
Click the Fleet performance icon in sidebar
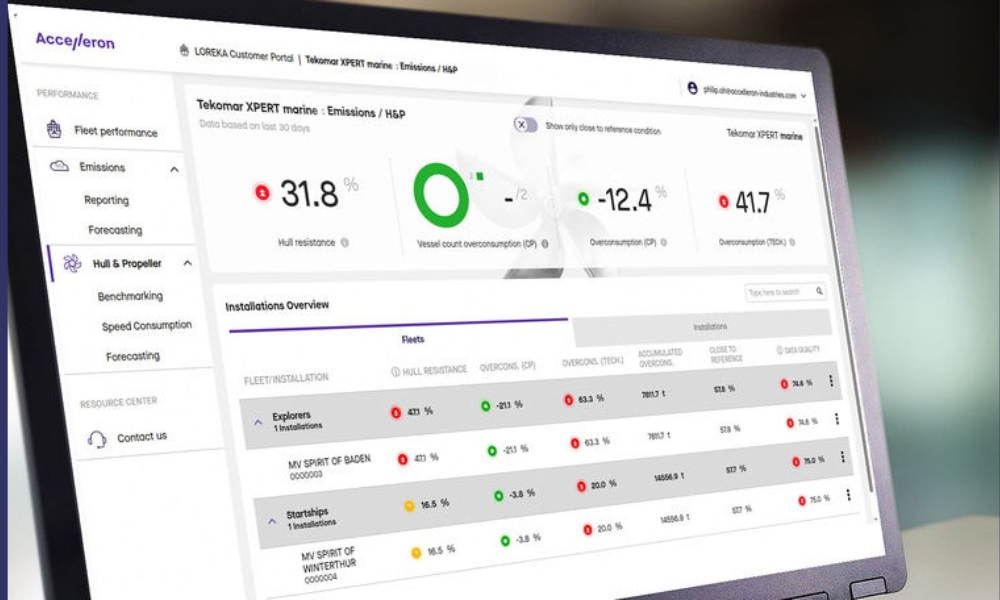click(x=56, y=130)
